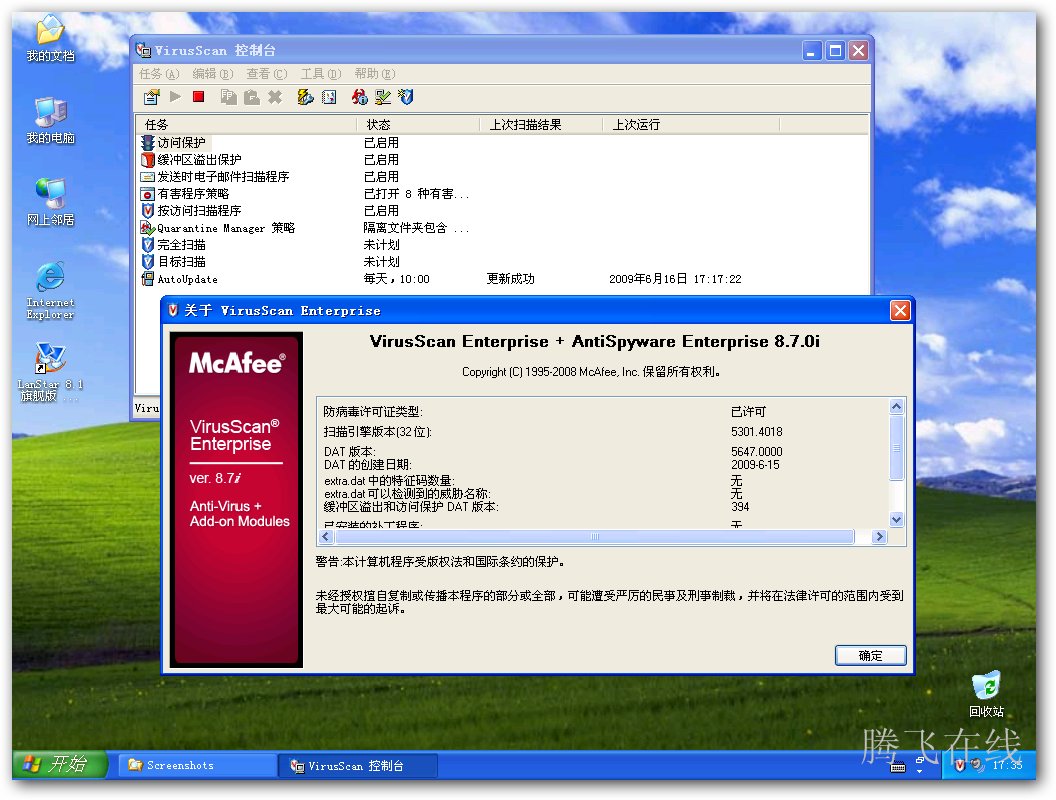Click the blue shield icon at the toolbar's right end
The image size is (1056, 800).
[x=405, y=97]
